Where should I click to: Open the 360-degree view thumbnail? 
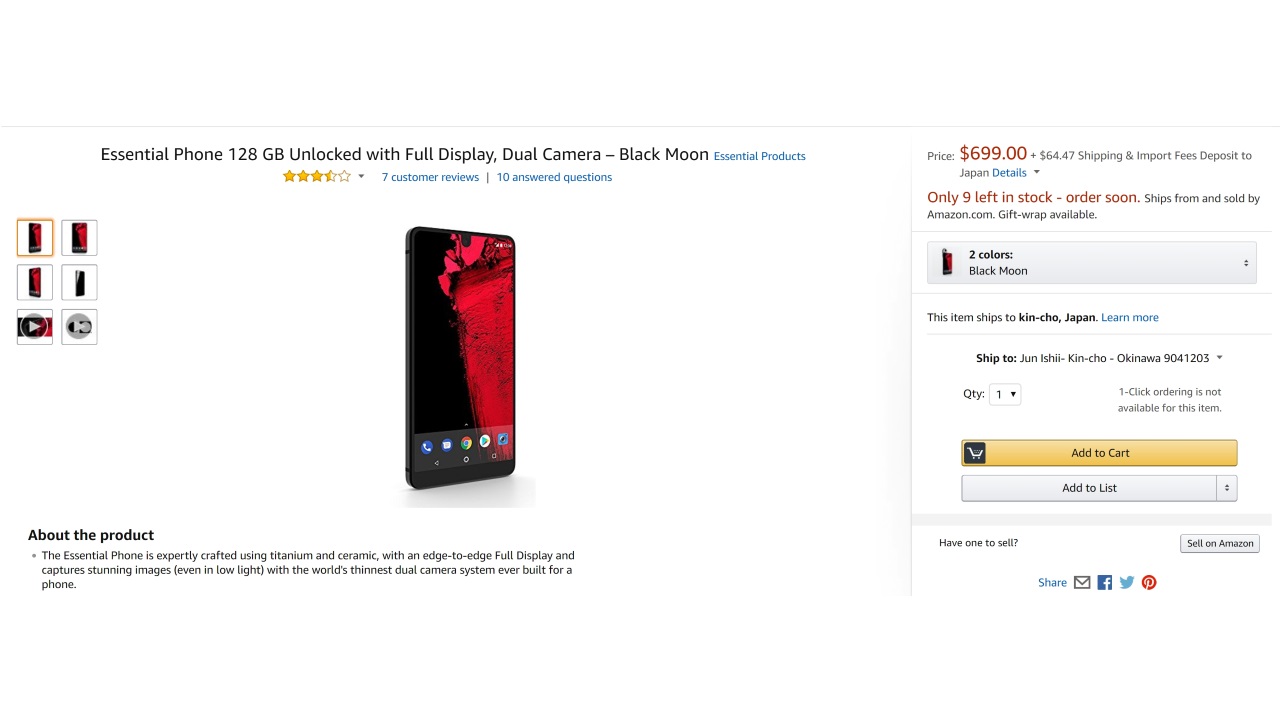tap(79, 327)
